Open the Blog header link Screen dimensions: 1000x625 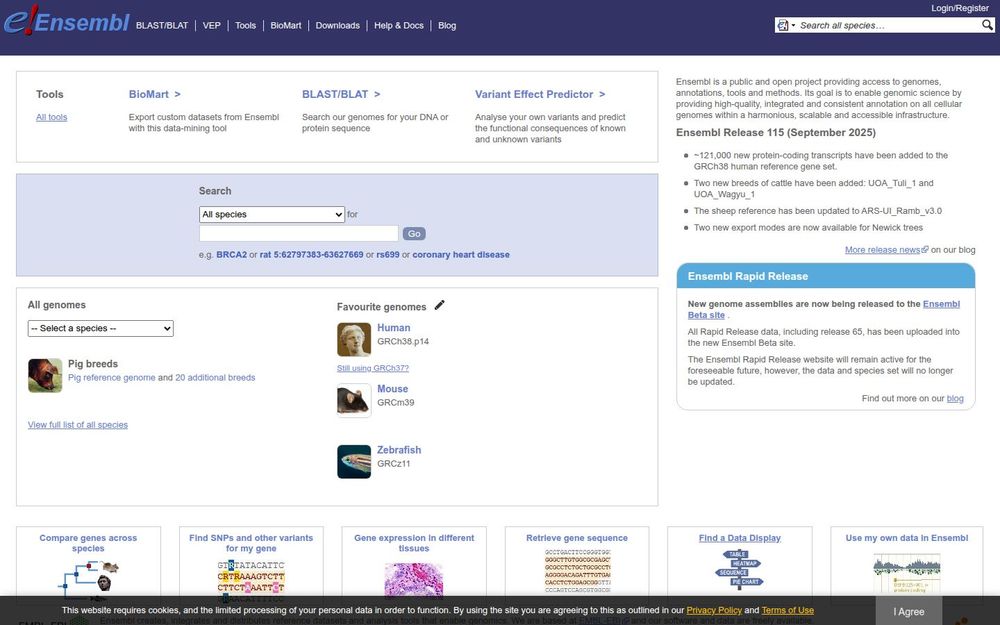tap(447, 26)
